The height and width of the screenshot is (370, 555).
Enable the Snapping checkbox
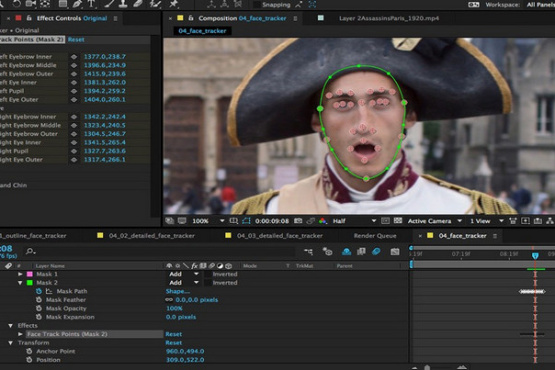(257, 4)
